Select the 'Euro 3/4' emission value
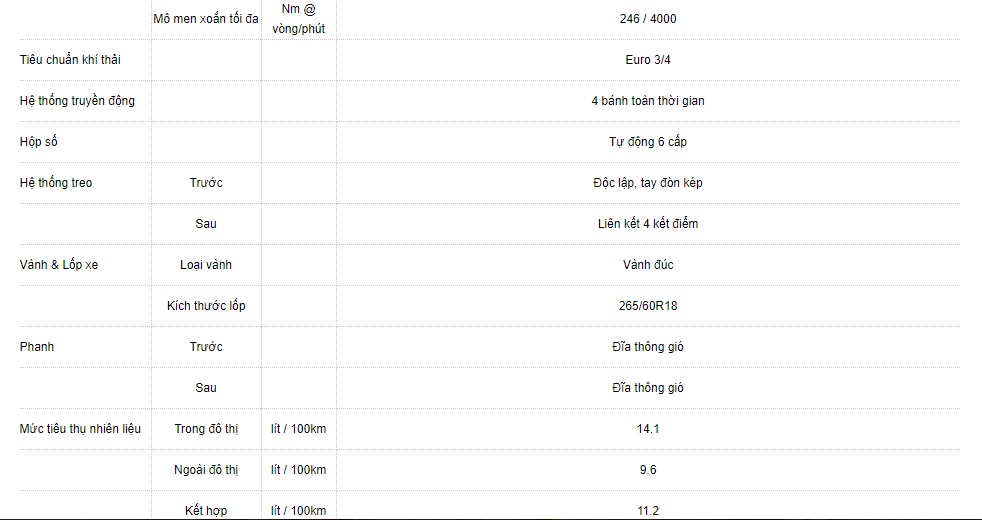Image resolution: width=982 pixels, height=520 pixels. click(x=648, y=60)
